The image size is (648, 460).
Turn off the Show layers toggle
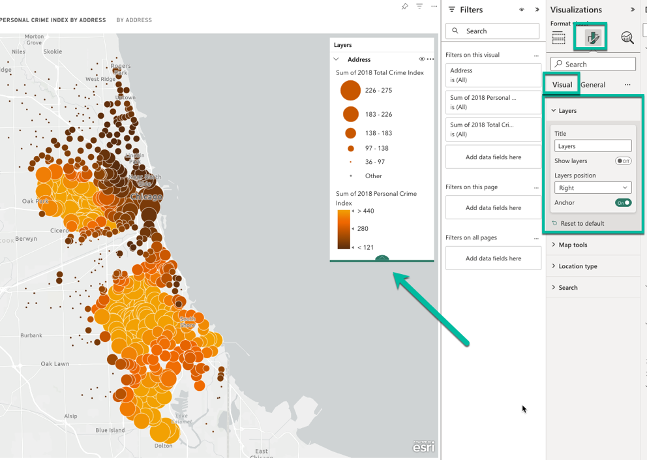(623, 160)
